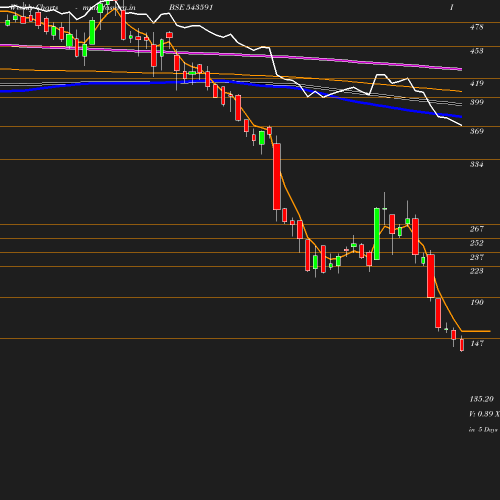Select the 237 price level label
500x500 pixels.
coord(476,257)
